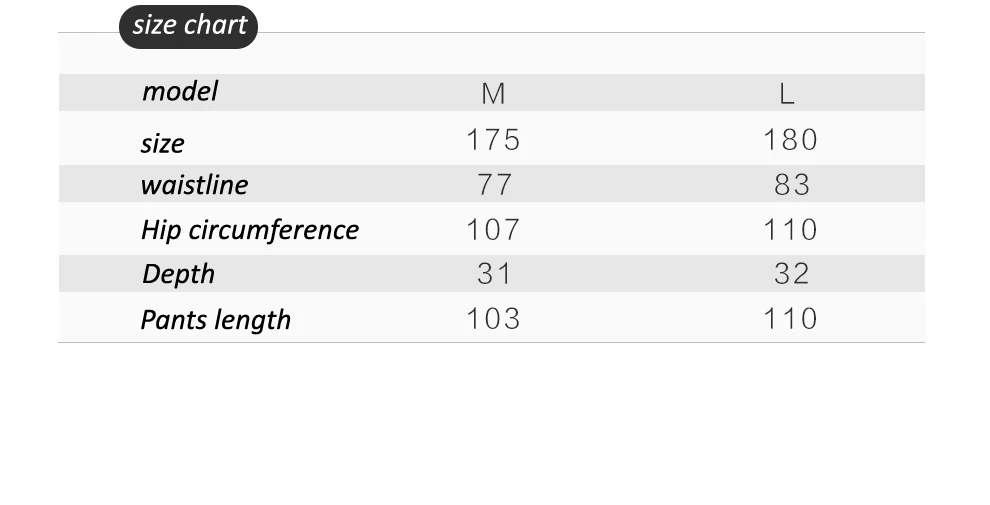This screenshot has height=505, width=990.
Task: Click pants length value for L
Action: (790, 319)
